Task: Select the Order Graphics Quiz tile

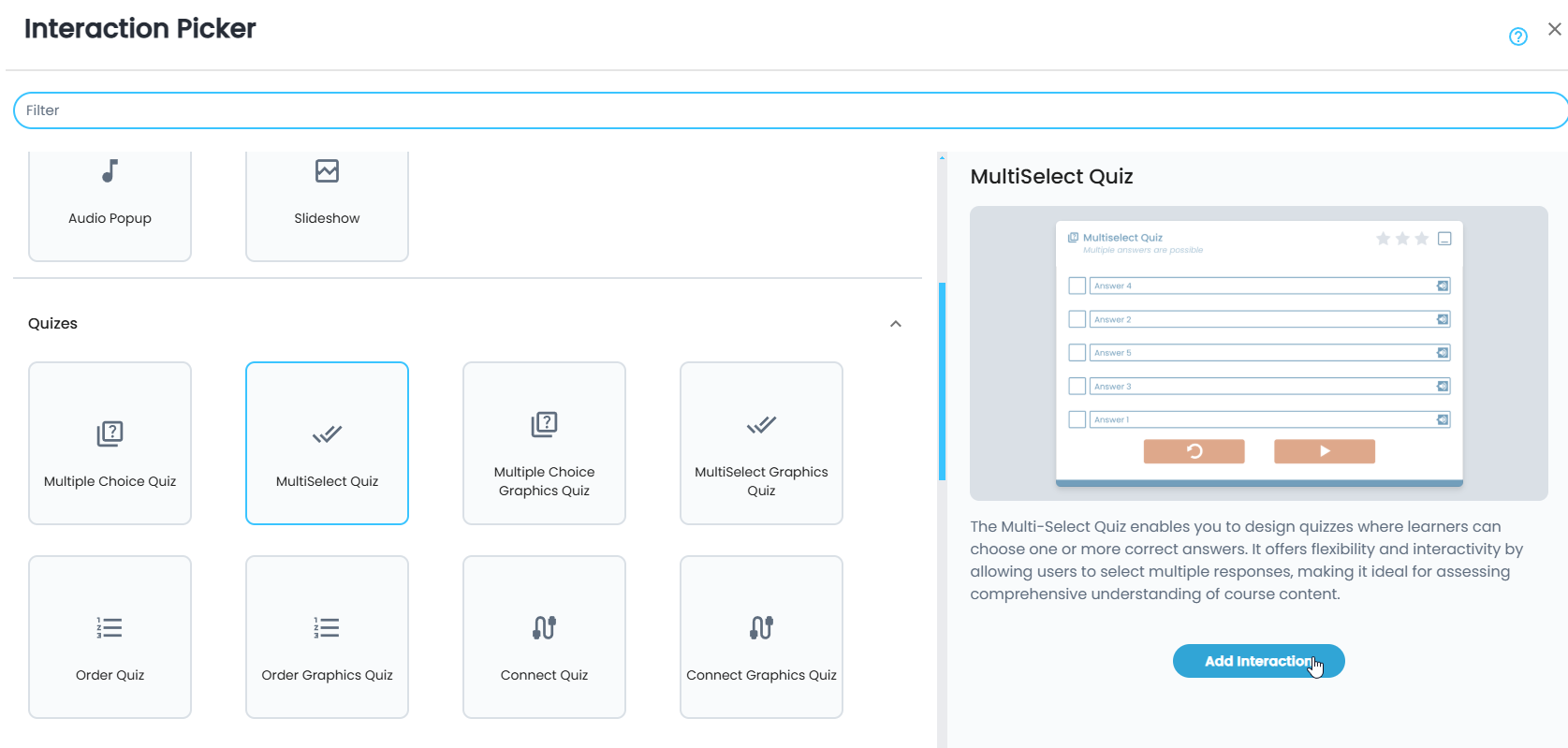Action: coord(327,637)
